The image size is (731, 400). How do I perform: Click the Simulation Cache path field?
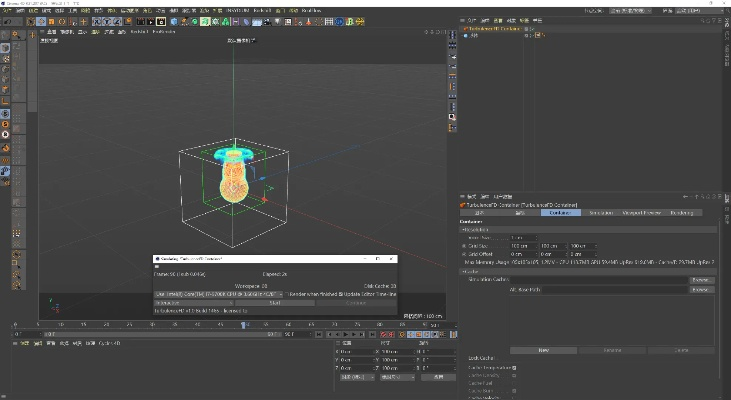599,280
